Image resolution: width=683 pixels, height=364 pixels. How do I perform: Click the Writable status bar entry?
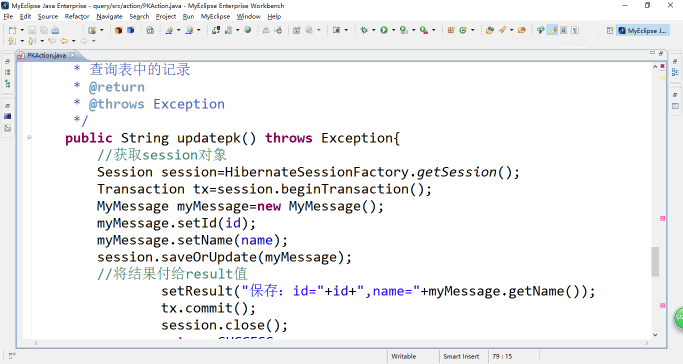403,356
